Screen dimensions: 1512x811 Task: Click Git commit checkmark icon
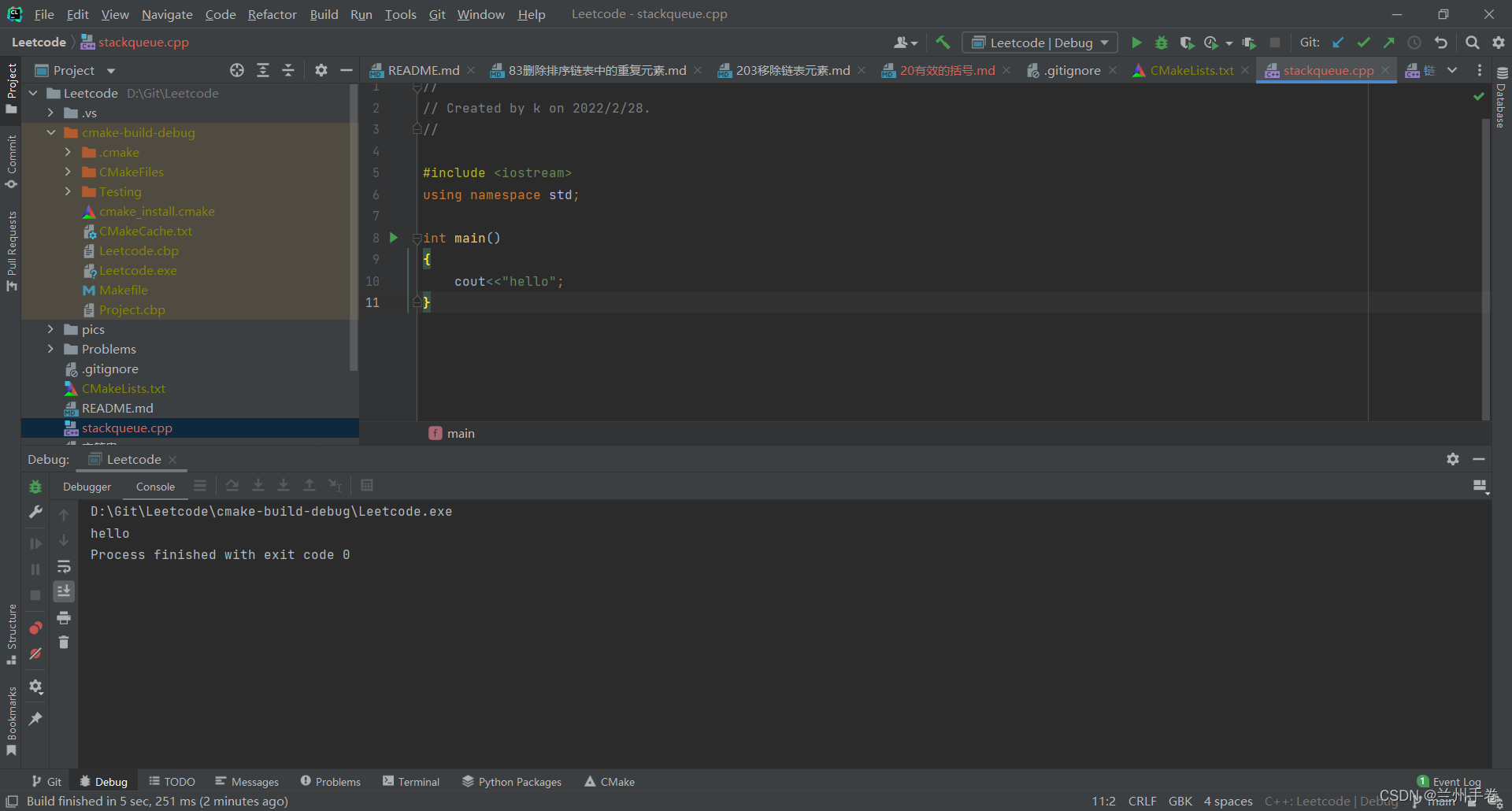point(1363,43)
